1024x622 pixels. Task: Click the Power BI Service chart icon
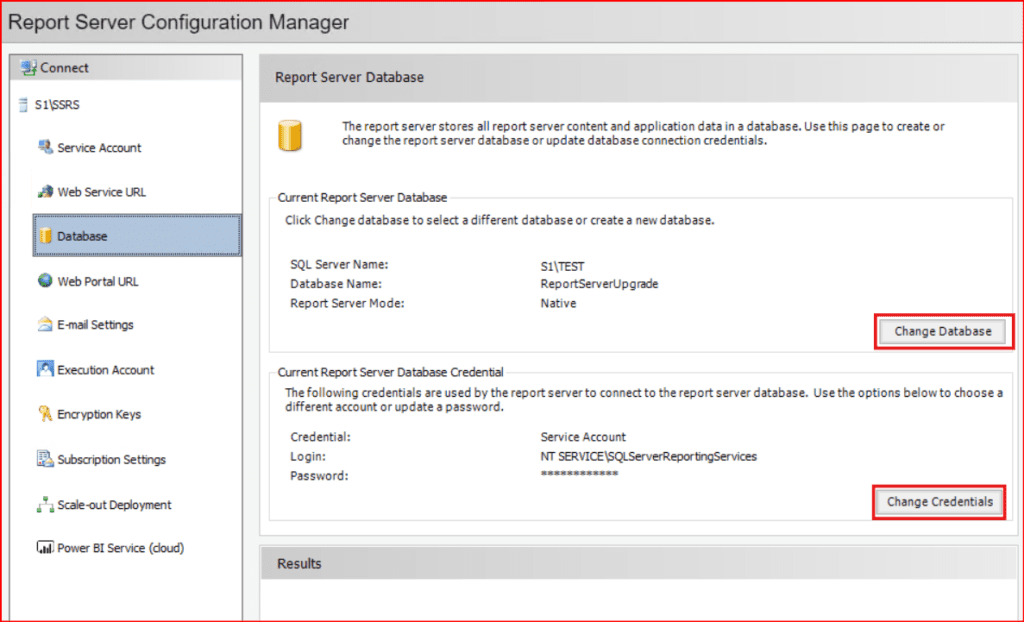(45, 548)
